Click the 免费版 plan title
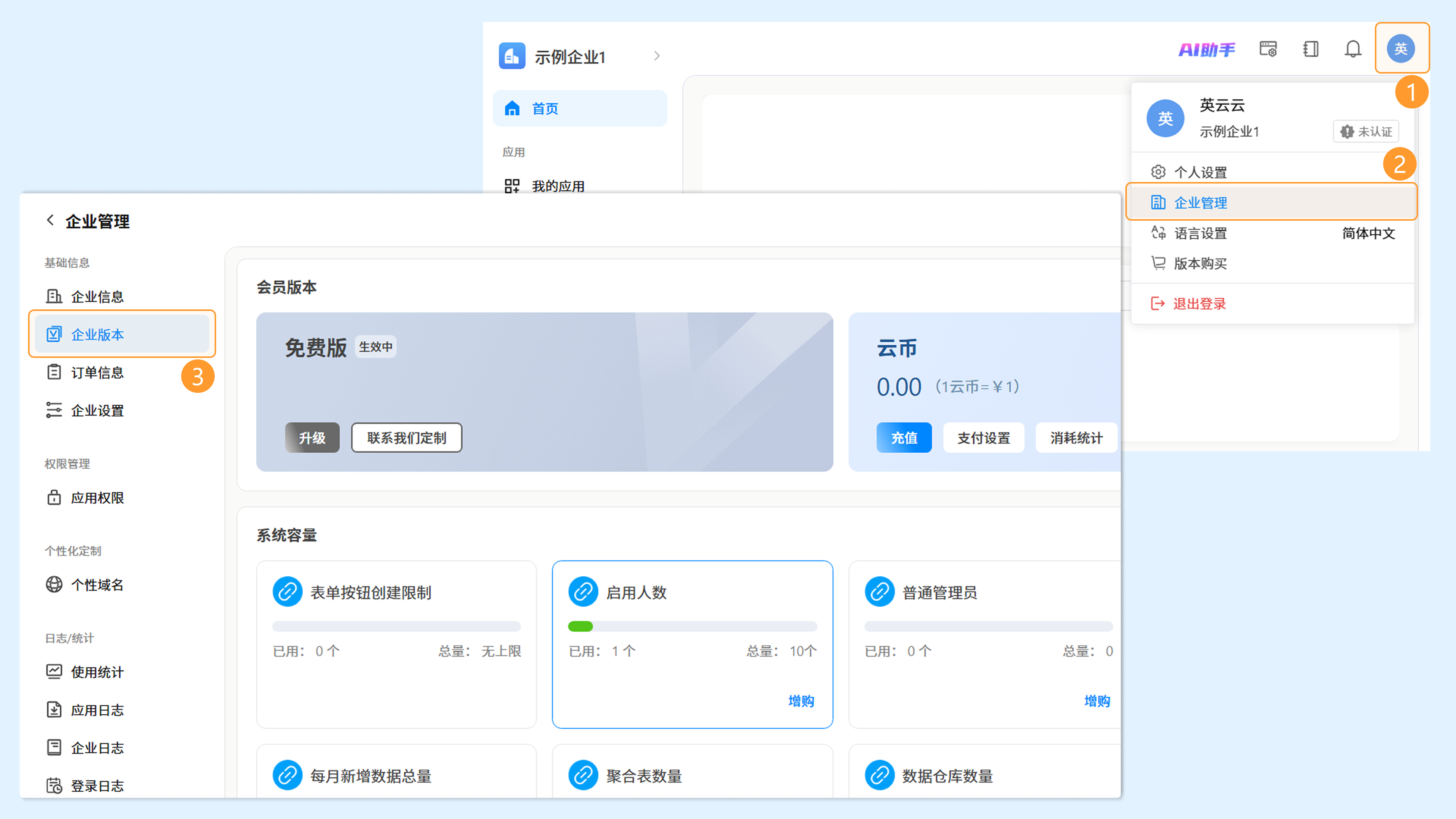 pyautogui.click(x=315, y=347)
